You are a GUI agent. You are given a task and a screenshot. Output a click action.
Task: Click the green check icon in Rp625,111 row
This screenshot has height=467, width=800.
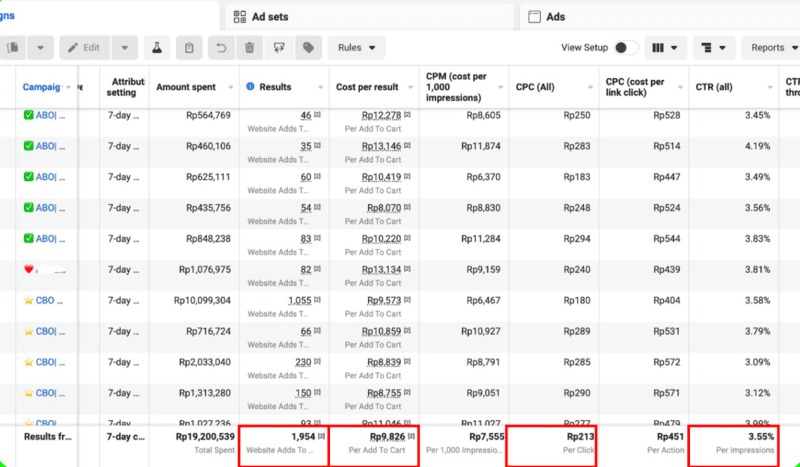pos(29,177)
